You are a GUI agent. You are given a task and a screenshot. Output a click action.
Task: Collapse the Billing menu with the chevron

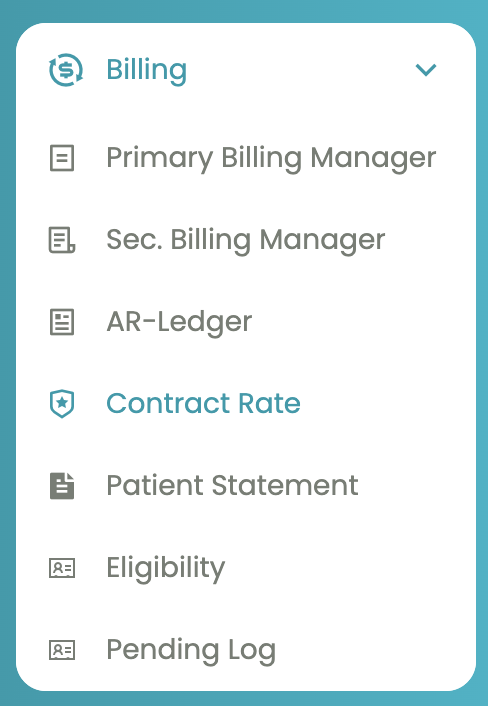coord(425,70)
